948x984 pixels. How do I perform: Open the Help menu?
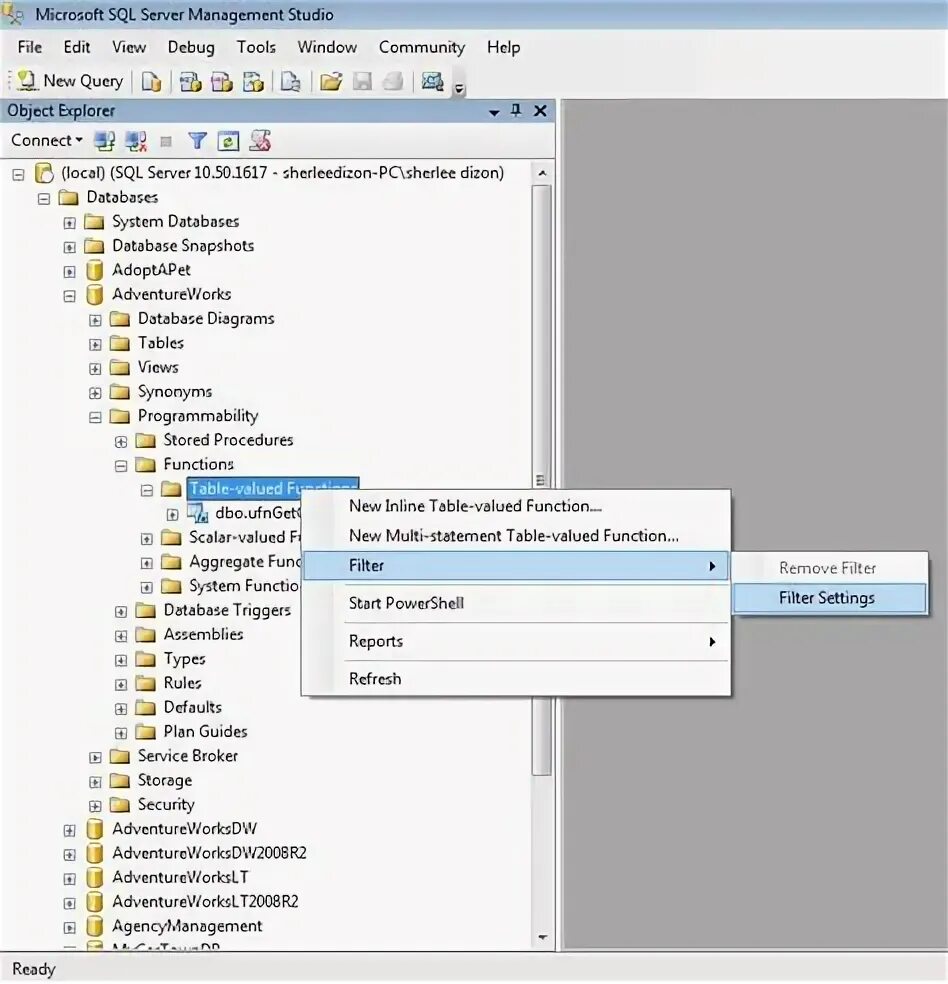503,48
